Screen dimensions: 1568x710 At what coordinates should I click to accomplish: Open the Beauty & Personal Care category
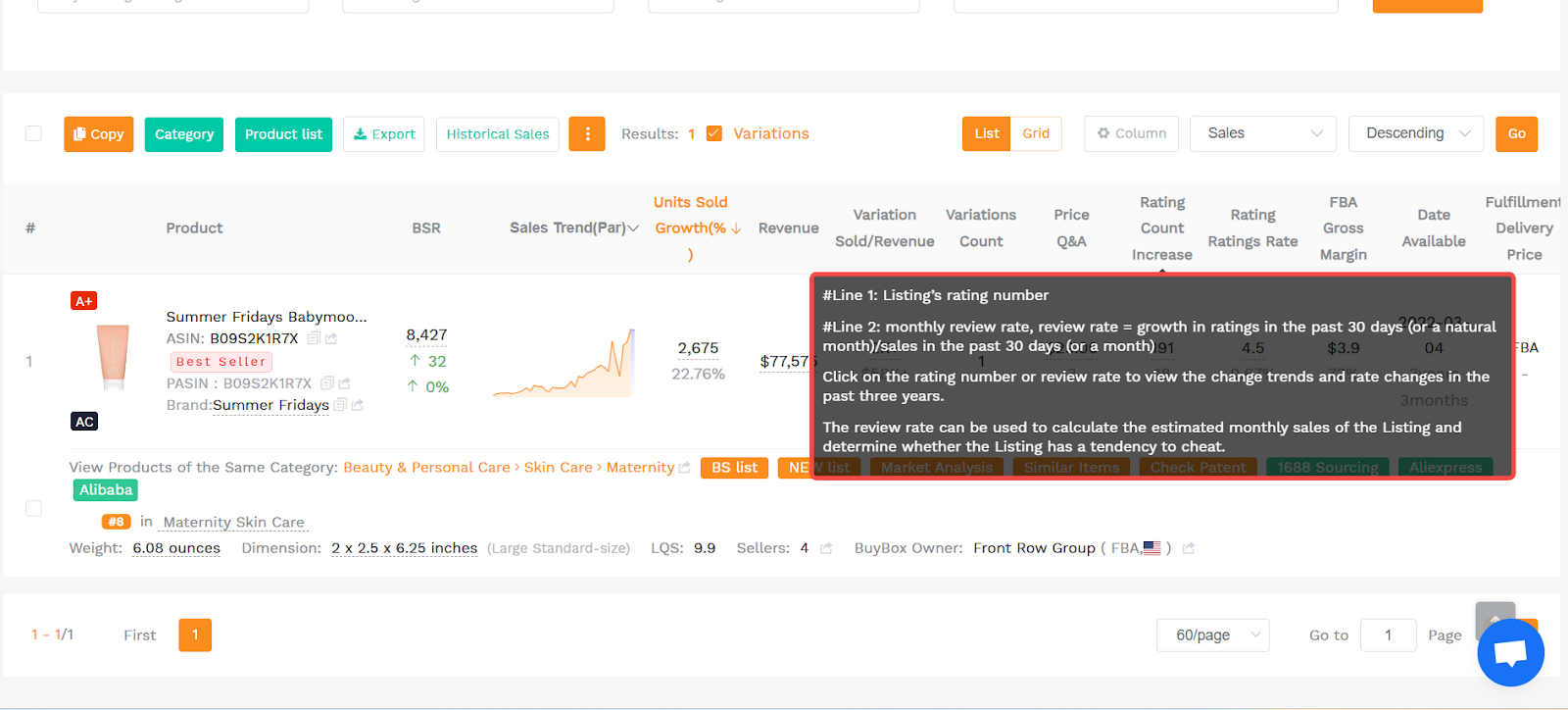426,468
